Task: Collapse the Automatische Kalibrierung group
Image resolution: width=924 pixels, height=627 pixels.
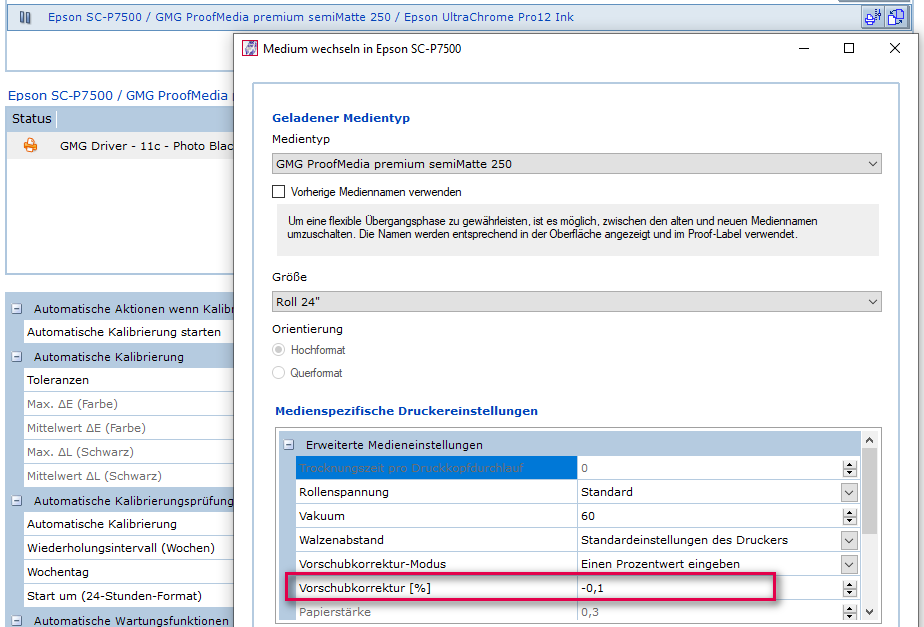Action: pos(17,357)
